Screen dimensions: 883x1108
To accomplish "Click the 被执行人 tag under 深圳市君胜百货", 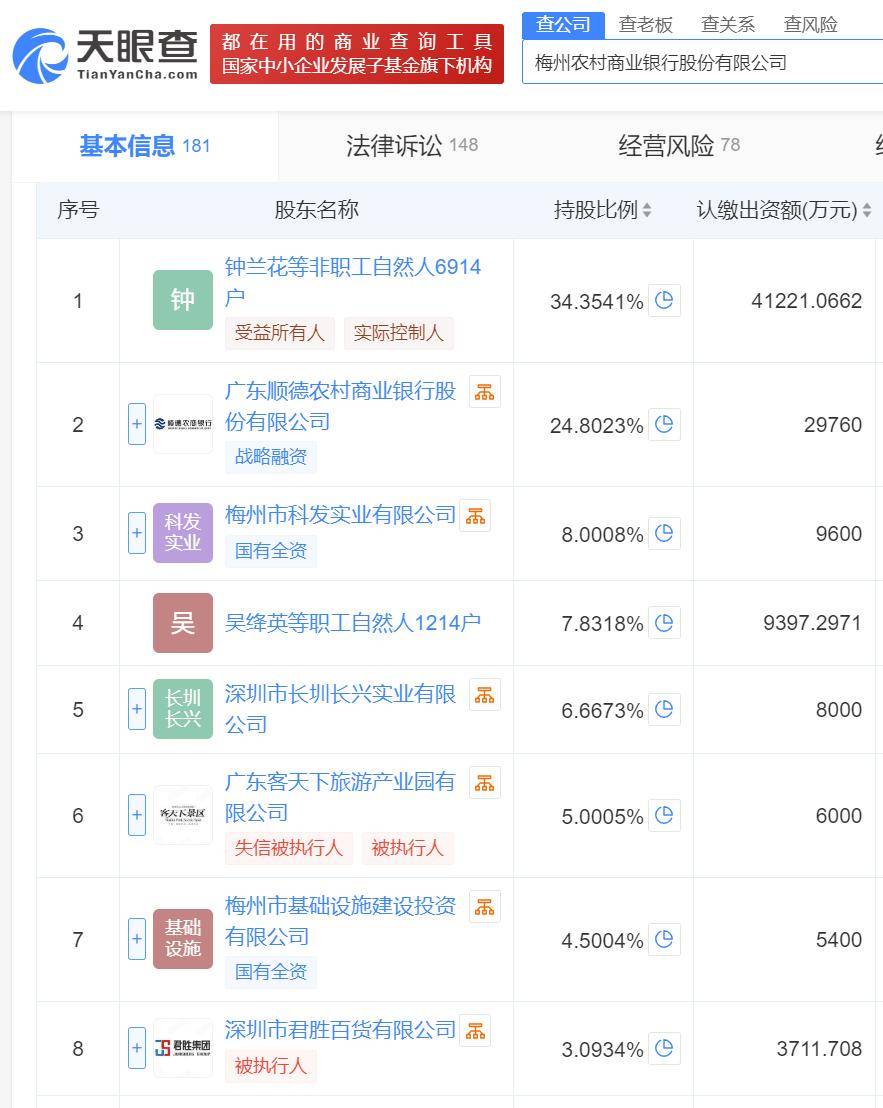I will pos(271,1066).
